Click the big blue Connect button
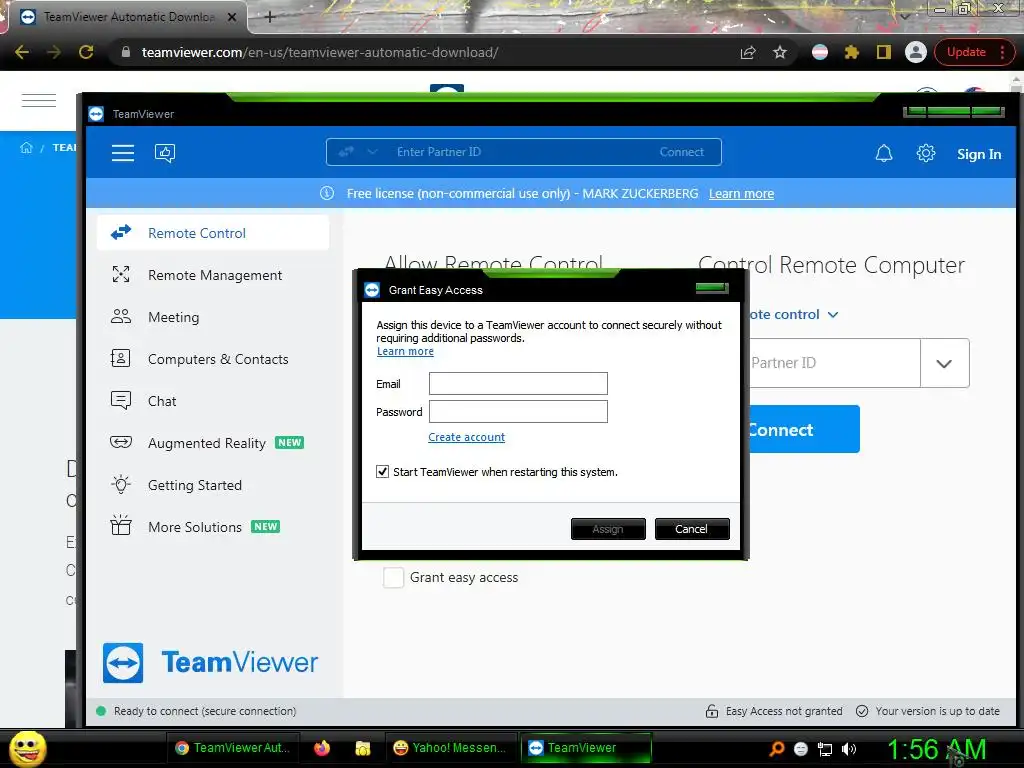The image size is (1024, 768). [x=803, y=429]
